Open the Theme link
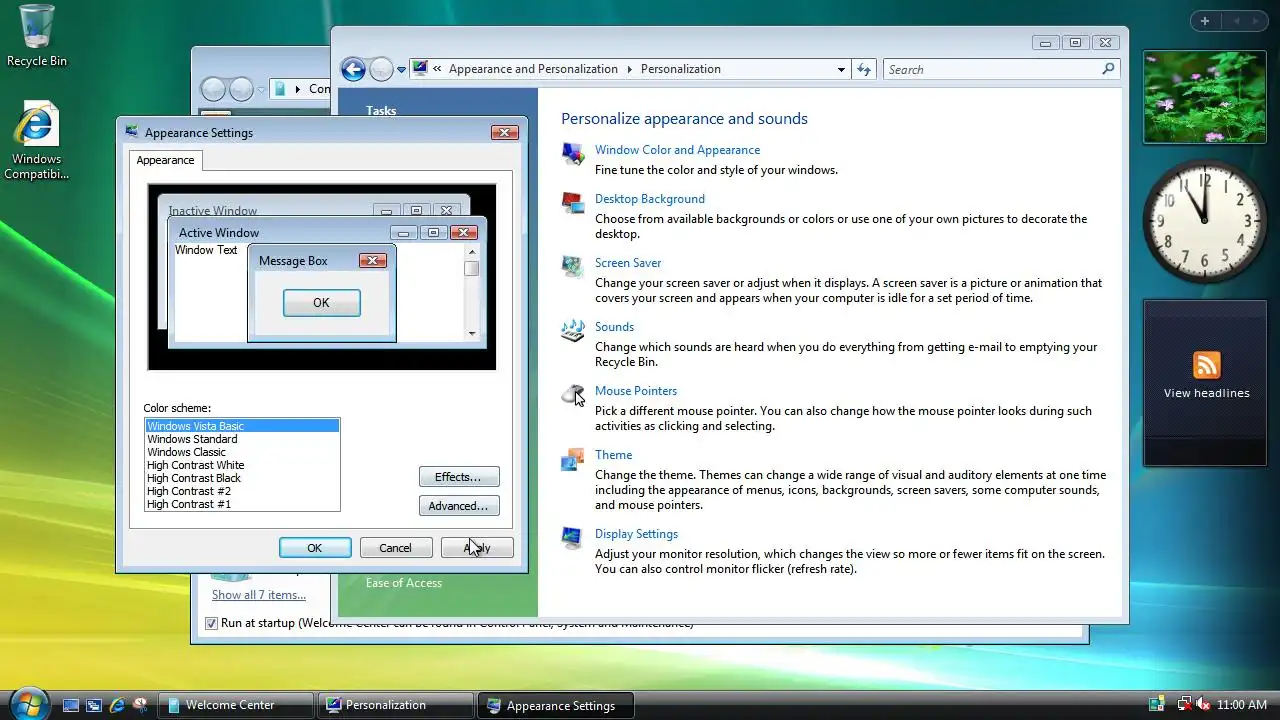Image resolution: width=1280 pixels, height=720 pixels. (x=613, y=455)
